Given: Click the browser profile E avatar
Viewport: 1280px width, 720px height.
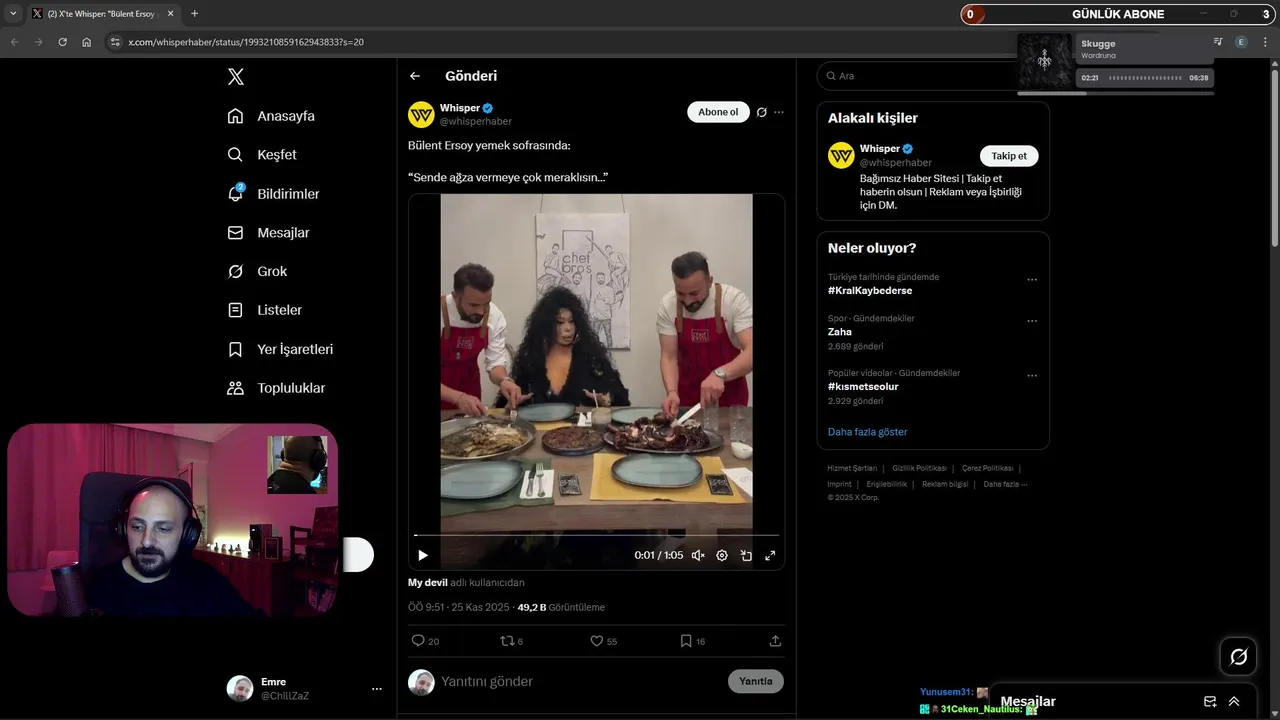Looking at the screenshot, I should click(x=1241, y=42).
